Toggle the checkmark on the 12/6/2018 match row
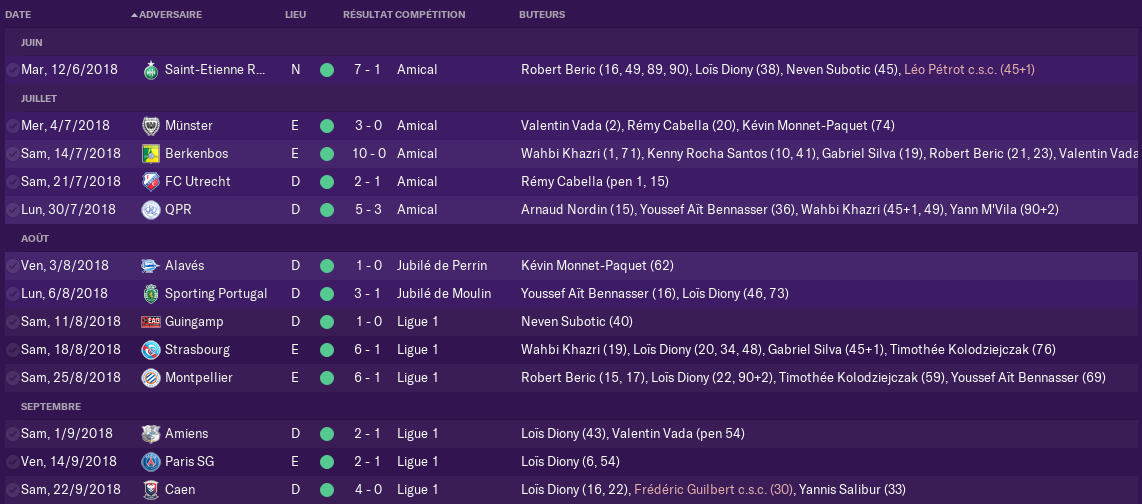This screenshot has width=1142, height=504. [12, 70]
